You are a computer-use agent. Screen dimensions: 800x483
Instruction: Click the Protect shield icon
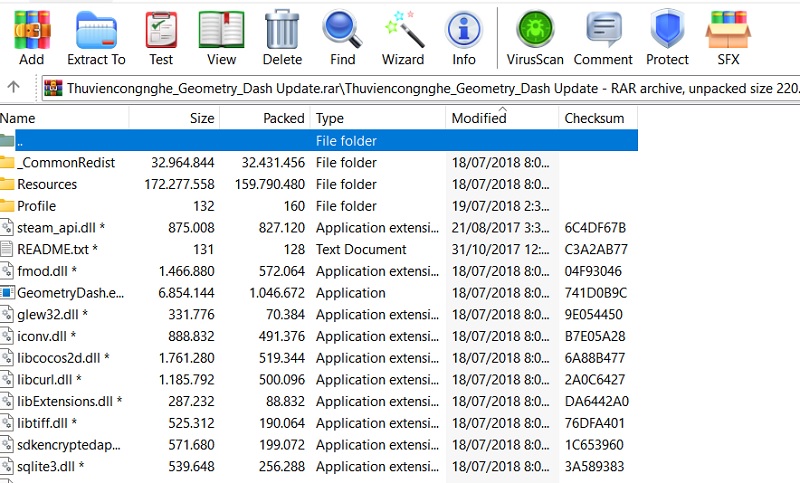(667, 38)
